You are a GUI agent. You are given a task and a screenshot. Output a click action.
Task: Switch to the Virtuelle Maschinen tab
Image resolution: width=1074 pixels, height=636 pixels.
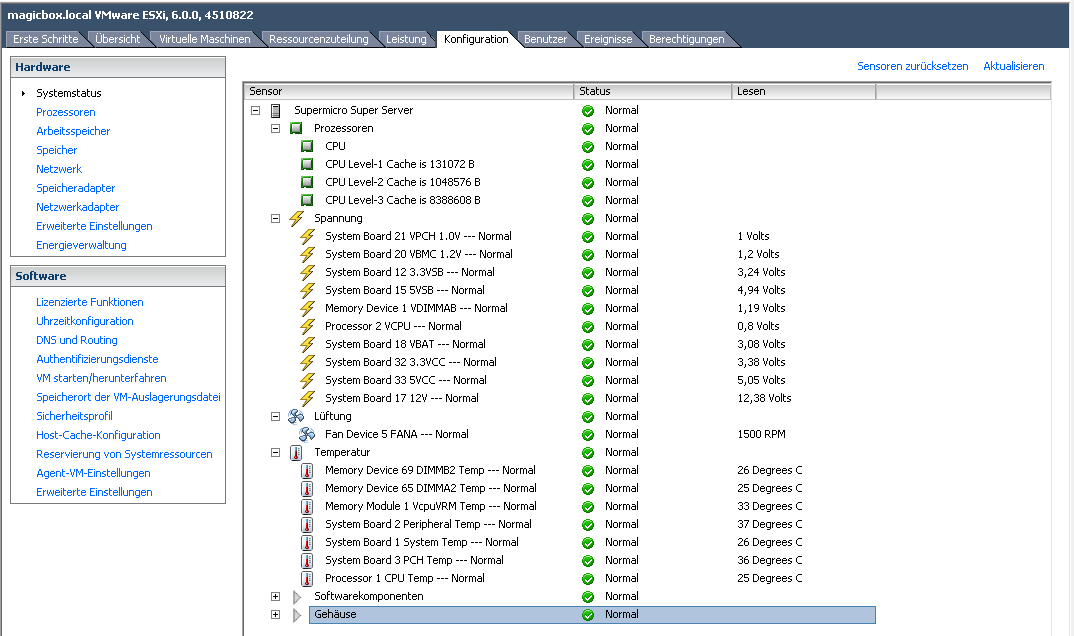coord(204,39)
